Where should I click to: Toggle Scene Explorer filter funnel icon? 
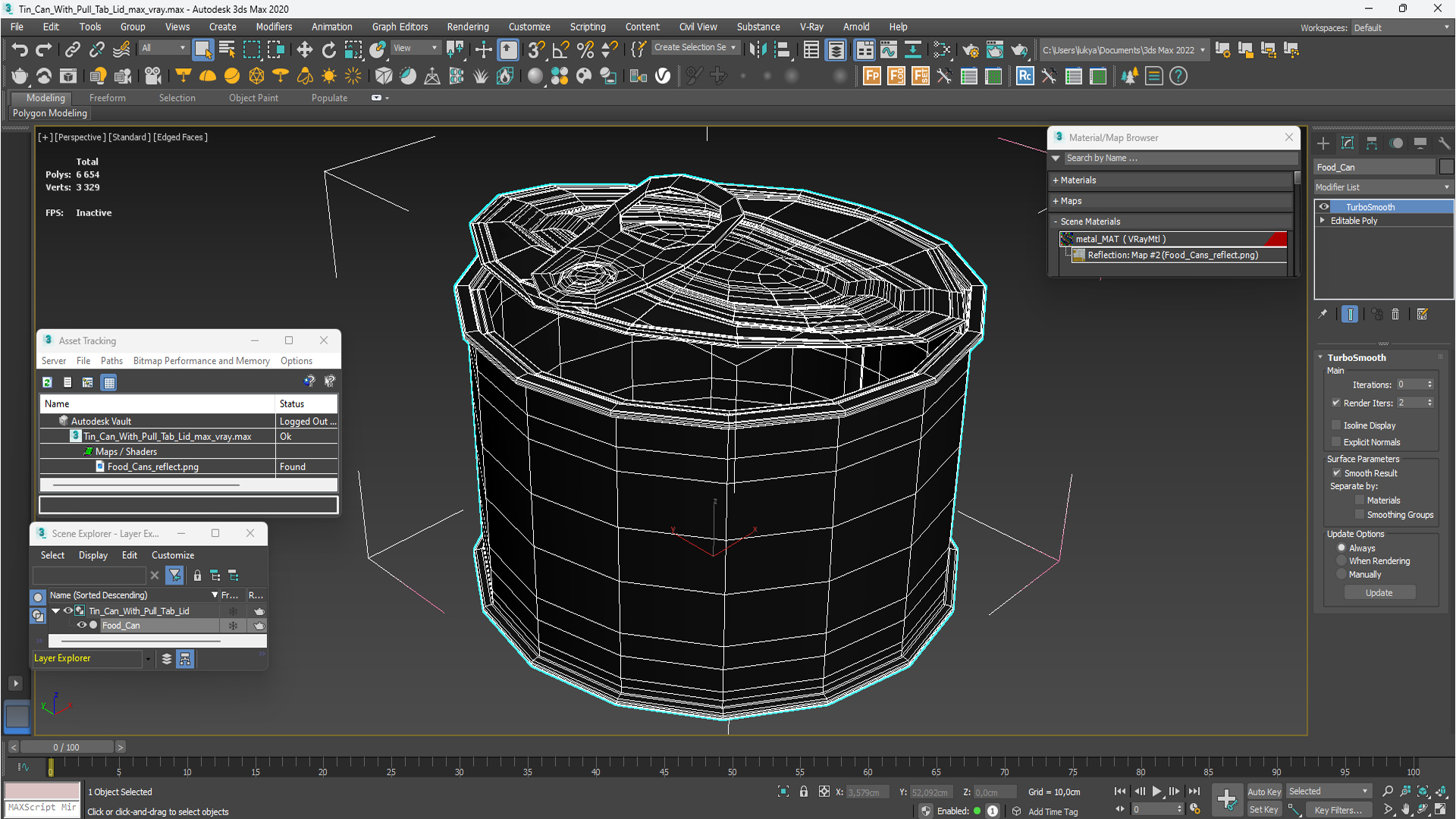(x=175, y=576)
